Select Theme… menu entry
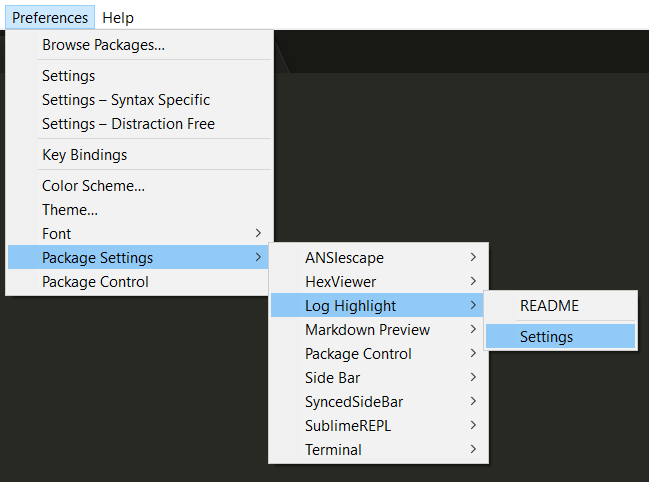The image size is (649, 482). click(139, 210)
